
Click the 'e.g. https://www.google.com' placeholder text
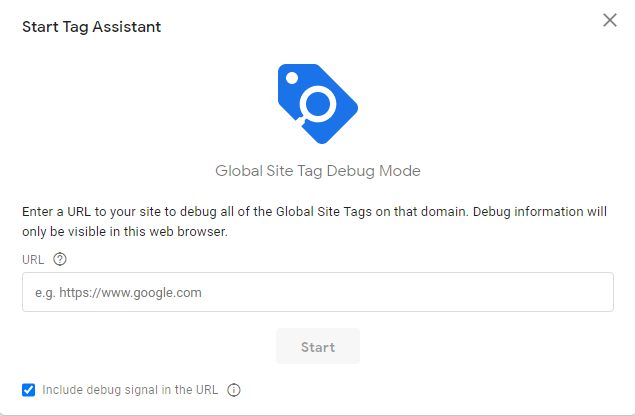118,292
